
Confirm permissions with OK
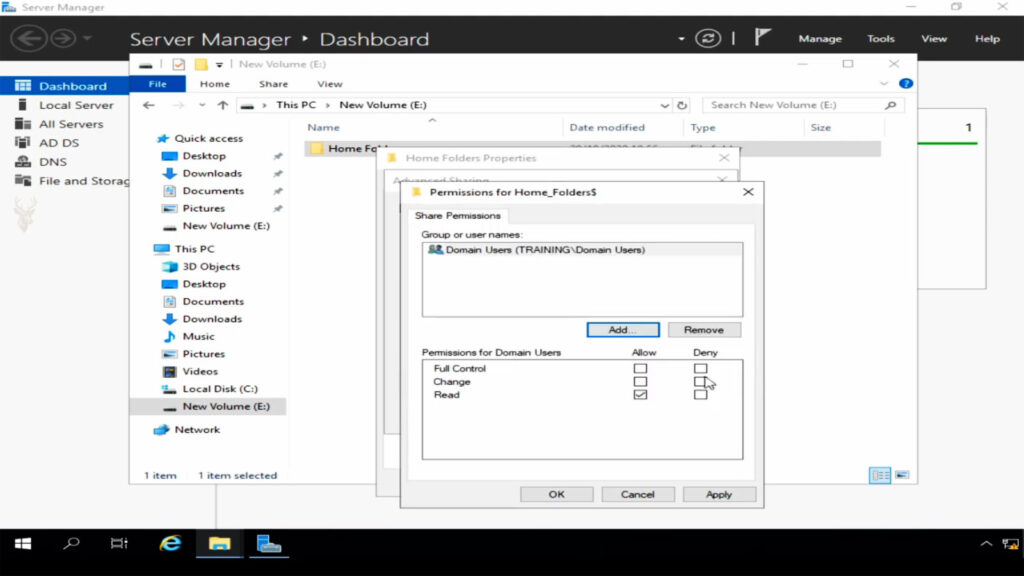(556, 494)
